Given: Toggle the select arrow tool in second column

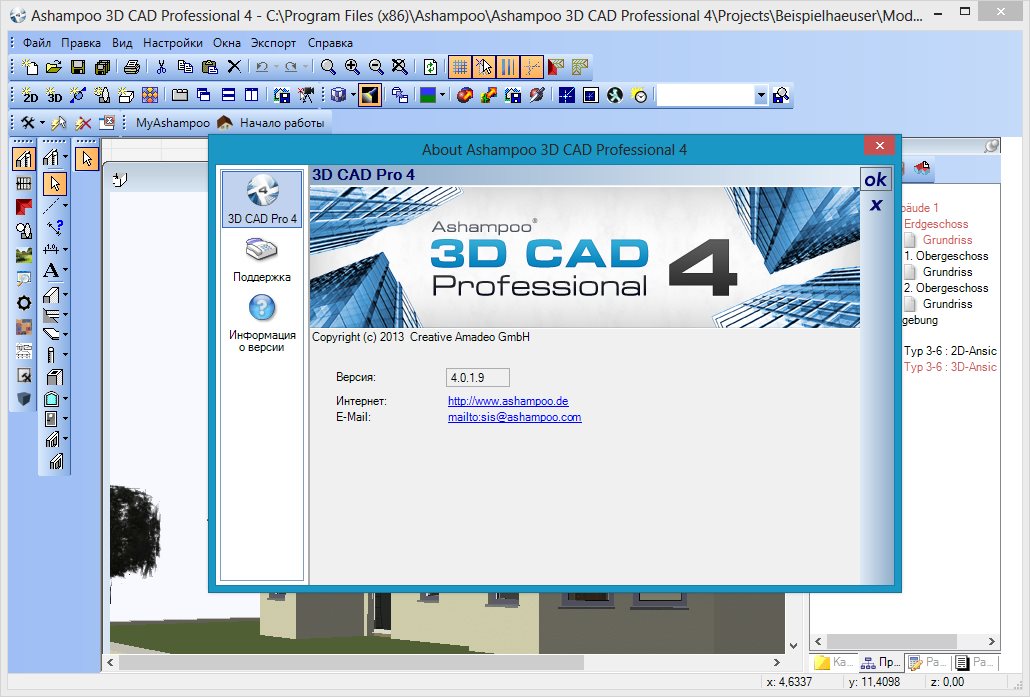Looking at the screenshot, I should click(x=55, y=184).
